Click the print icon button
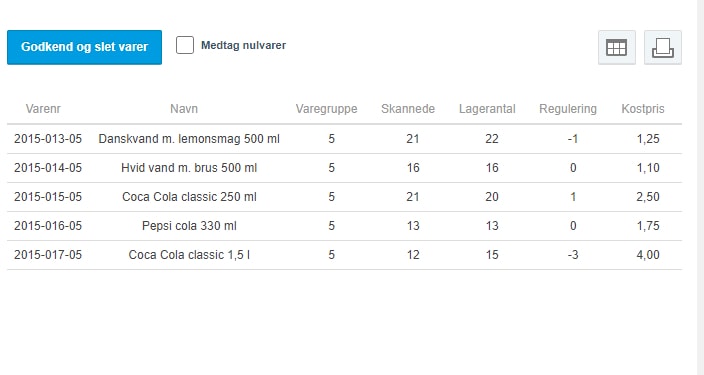704x375 pixels. tap(663, 48)
